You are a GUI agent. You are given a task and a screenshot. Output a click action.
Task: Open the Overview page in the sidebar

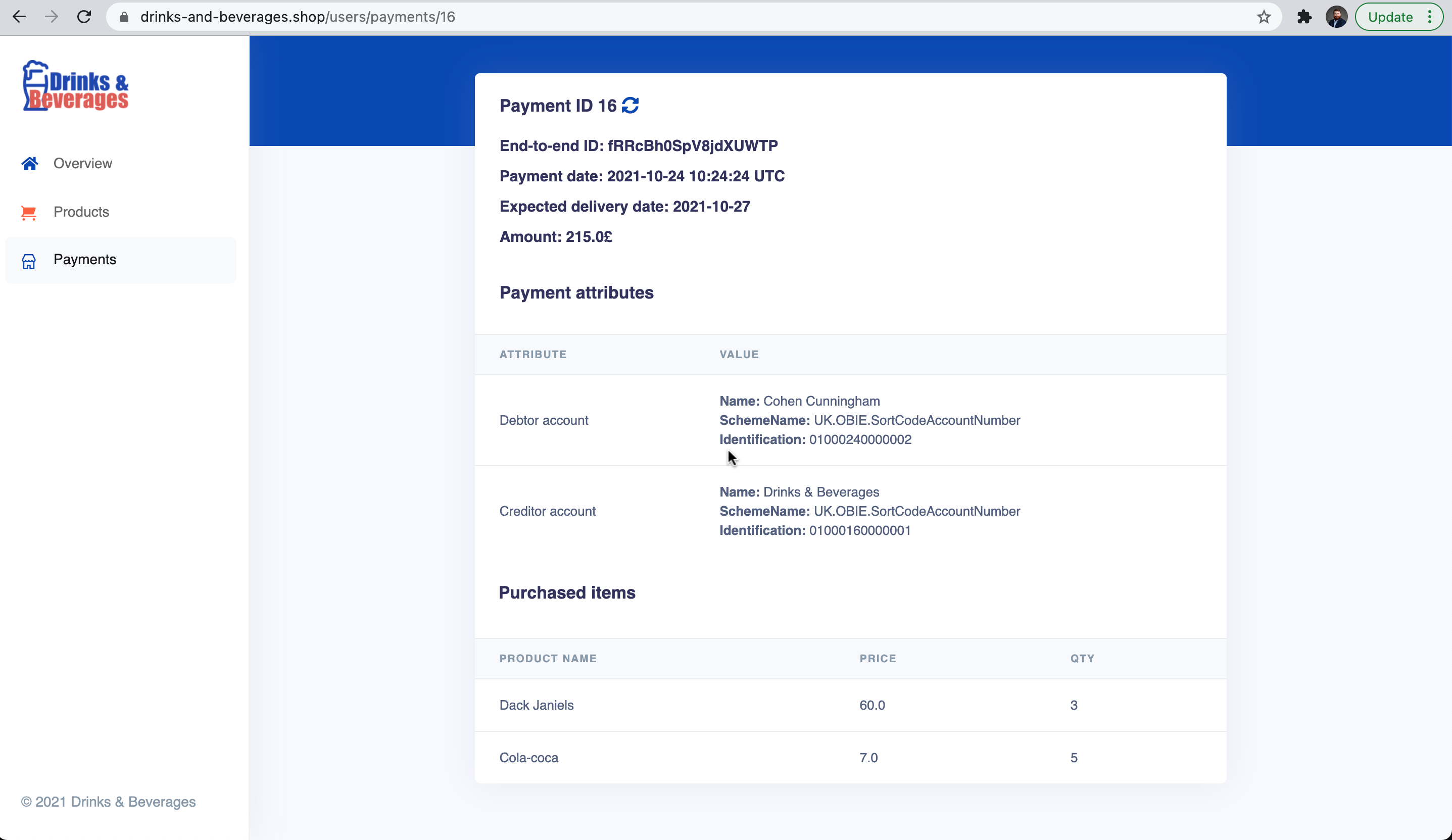[82, 164]
